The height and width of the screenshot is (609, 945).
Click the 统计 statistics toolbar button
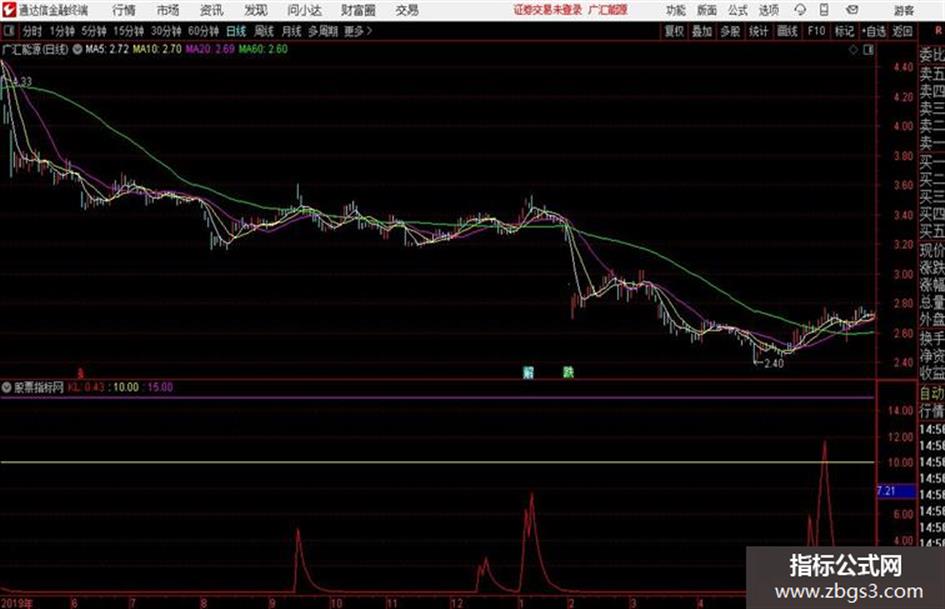759,31
